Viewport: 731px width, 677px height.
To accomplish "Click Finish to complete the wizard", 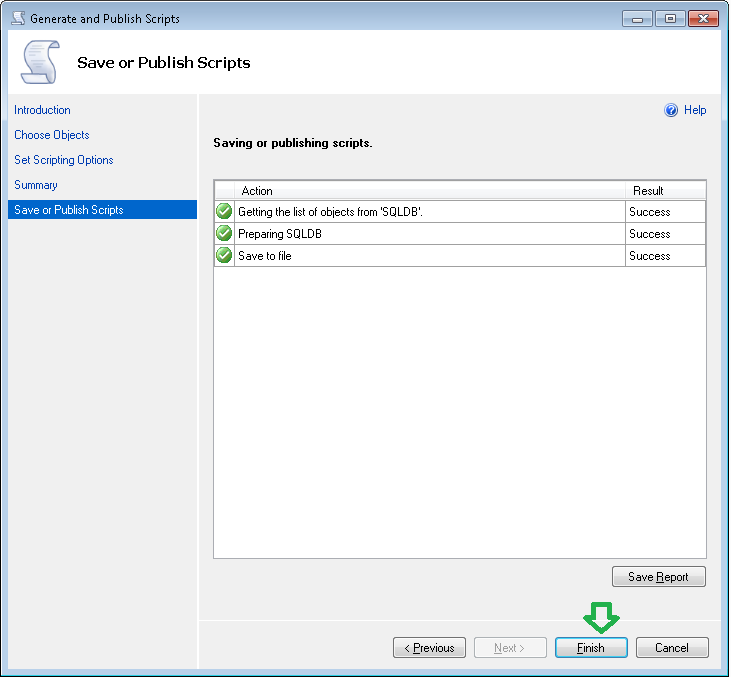I will 591,648.
